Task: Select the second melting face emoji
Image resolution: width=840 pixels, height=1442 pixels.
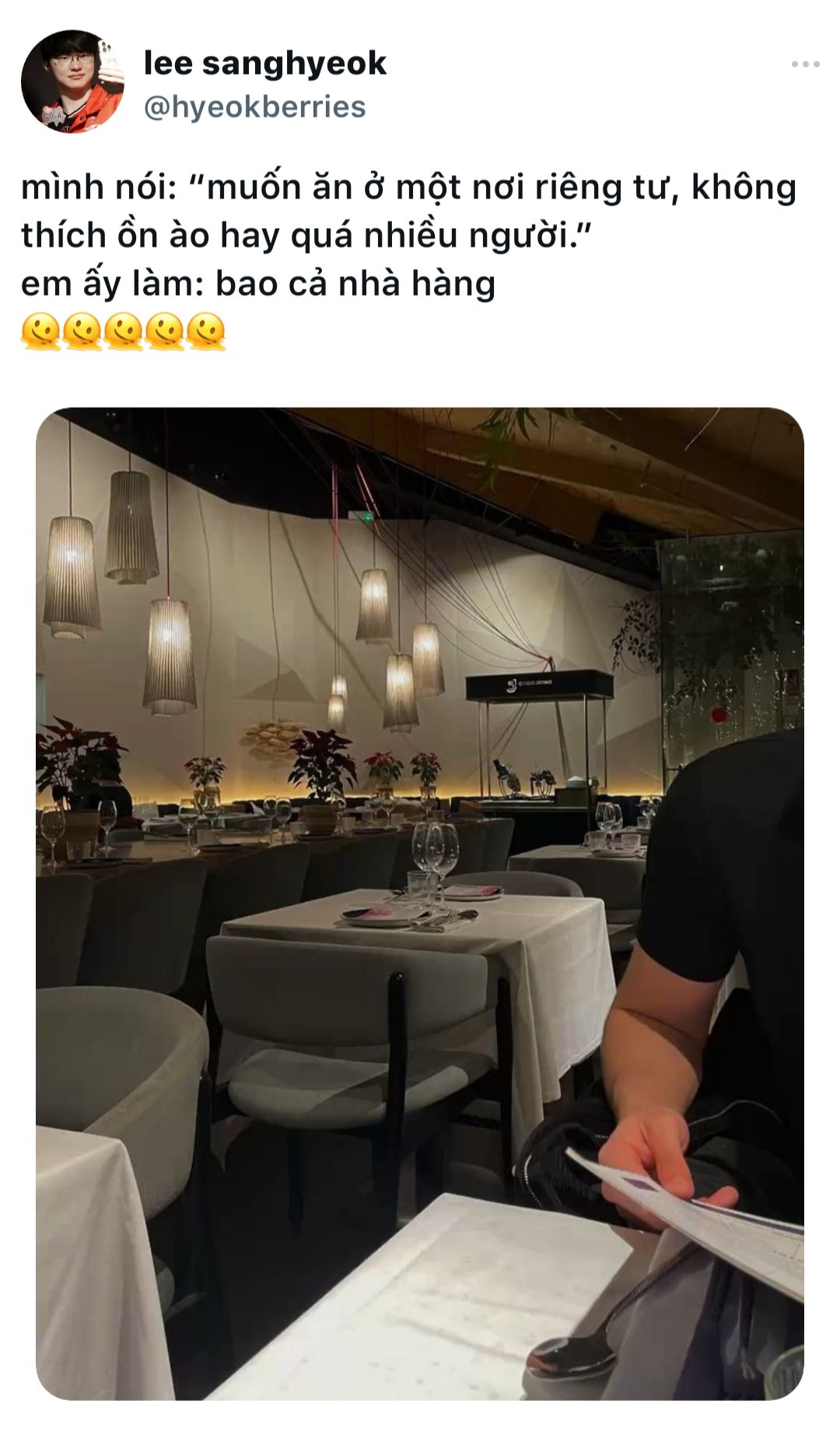Action: click(x=82, y=332)
